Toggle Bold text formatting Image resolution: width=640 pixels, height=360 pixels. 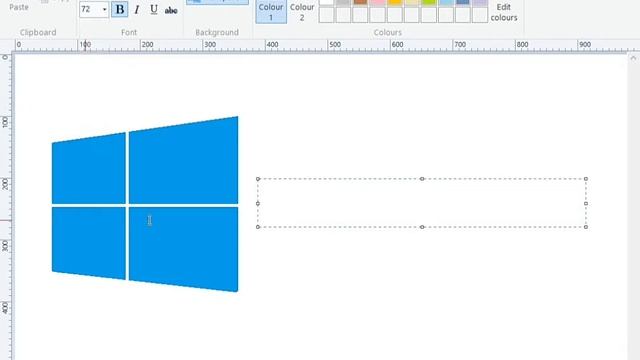(x=120, y=9)
